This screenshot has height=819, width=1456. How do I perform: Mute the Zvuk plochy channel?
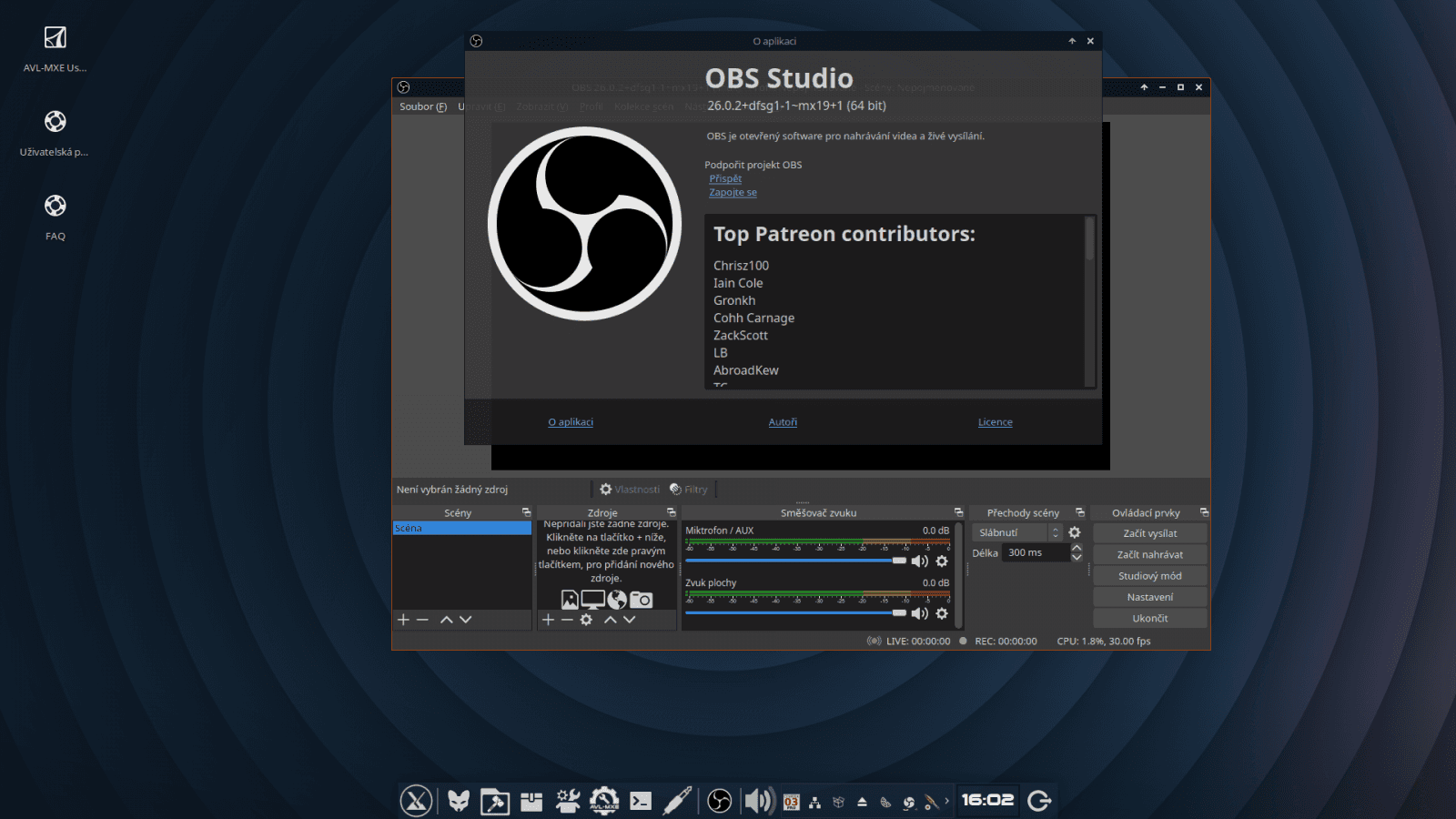pos(919,613)
